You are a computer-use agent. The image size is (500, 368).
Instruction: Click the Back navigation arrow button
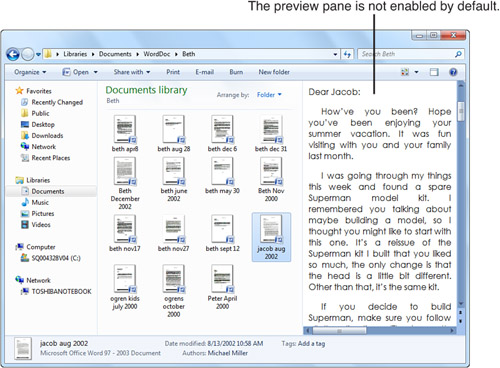(13, 54)
